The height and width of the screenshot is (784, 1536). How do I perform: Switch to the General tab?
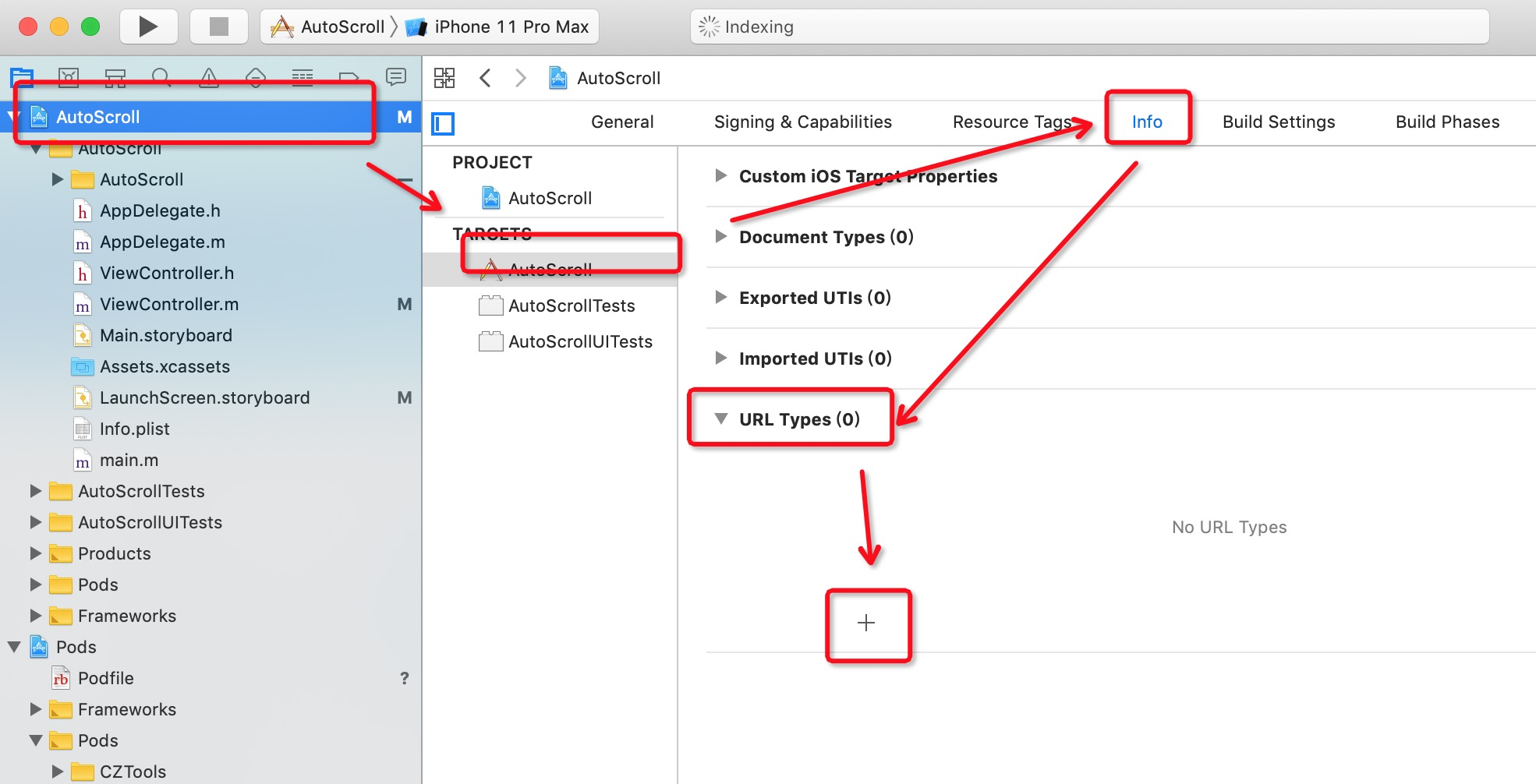622,122
